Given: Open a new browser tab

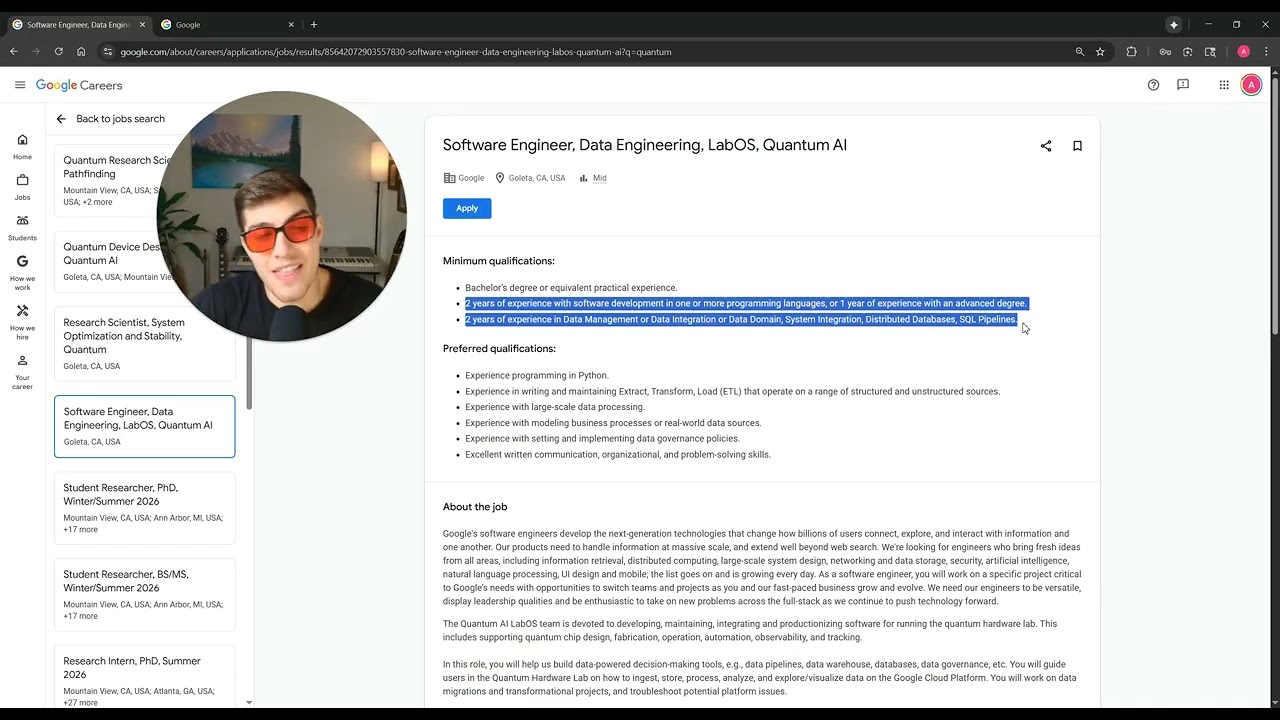Looking at the screenshot, I should (314, 24).
